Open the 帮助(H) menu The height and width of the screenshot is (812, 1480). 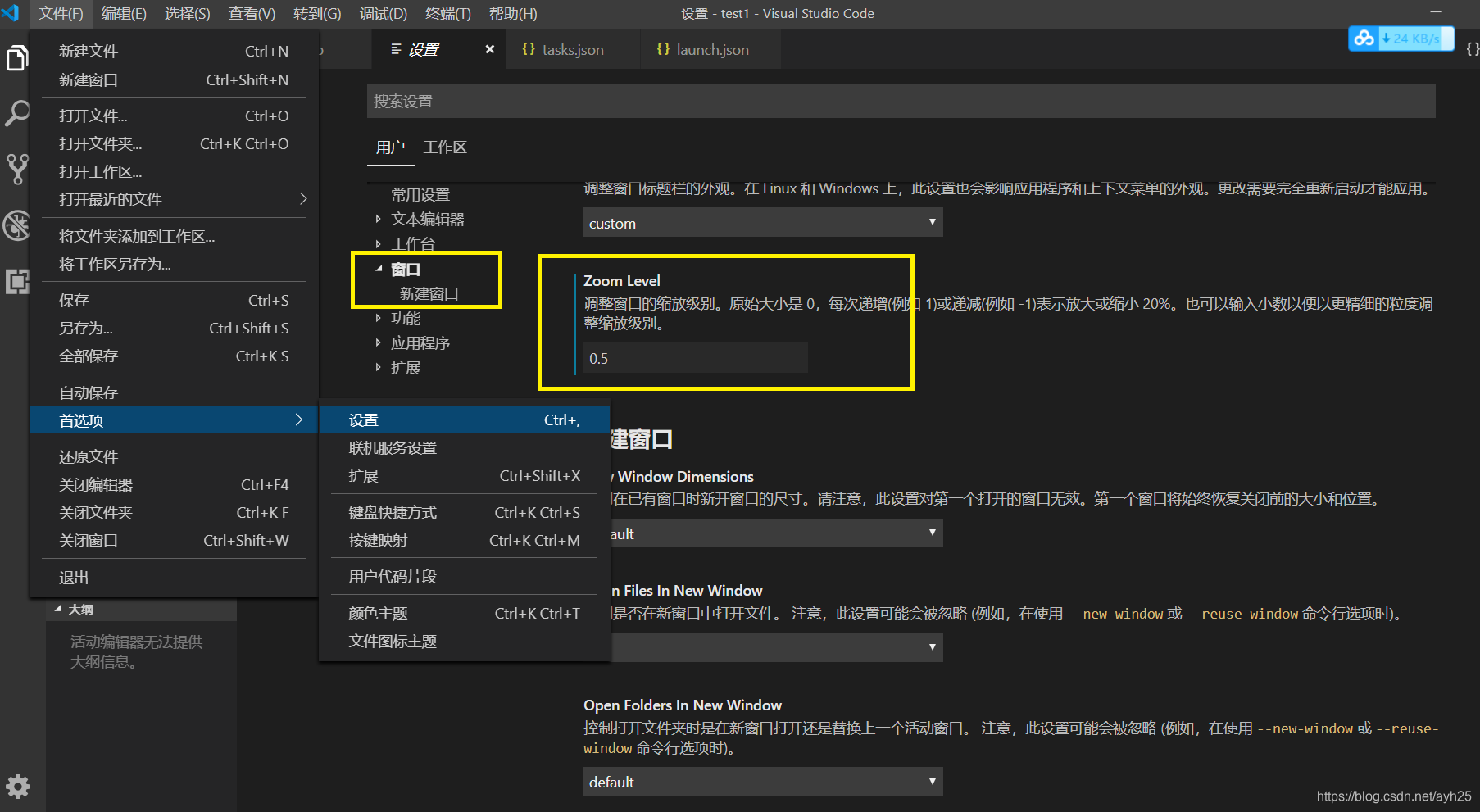[x=511, y=13]
